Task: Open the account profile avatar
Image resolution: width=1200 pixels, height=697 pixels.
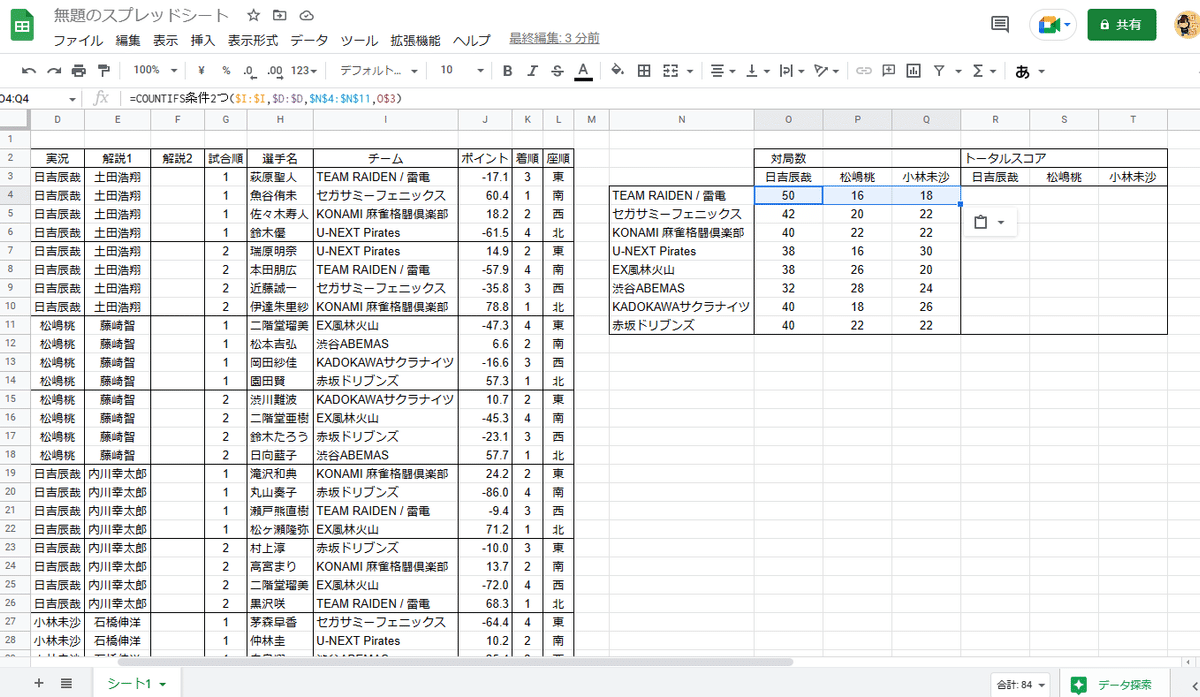Action: 1187,26
